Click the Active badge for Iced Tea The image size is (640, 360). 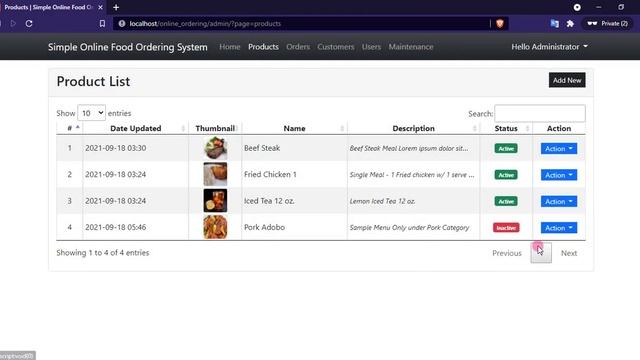(506, 201)
